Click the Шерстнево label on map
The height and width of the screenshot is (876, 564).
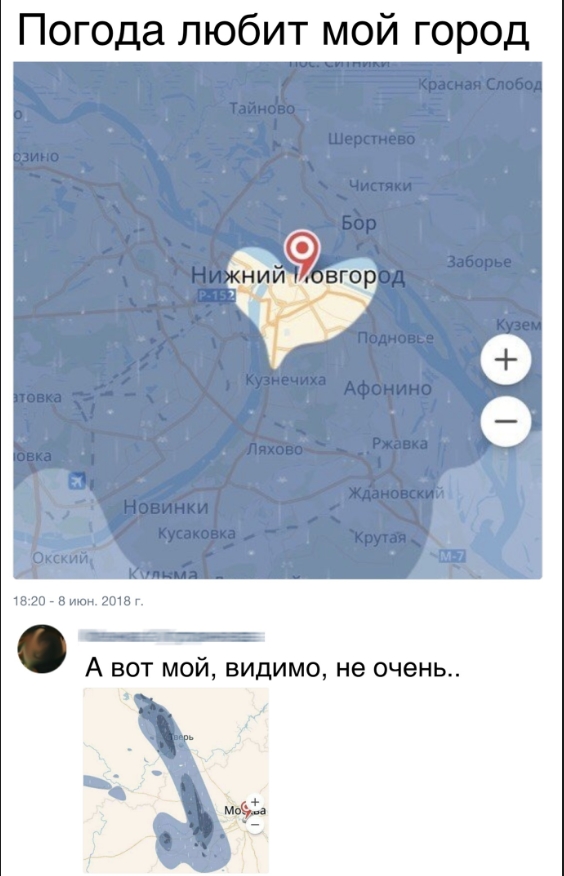[371, 139]
